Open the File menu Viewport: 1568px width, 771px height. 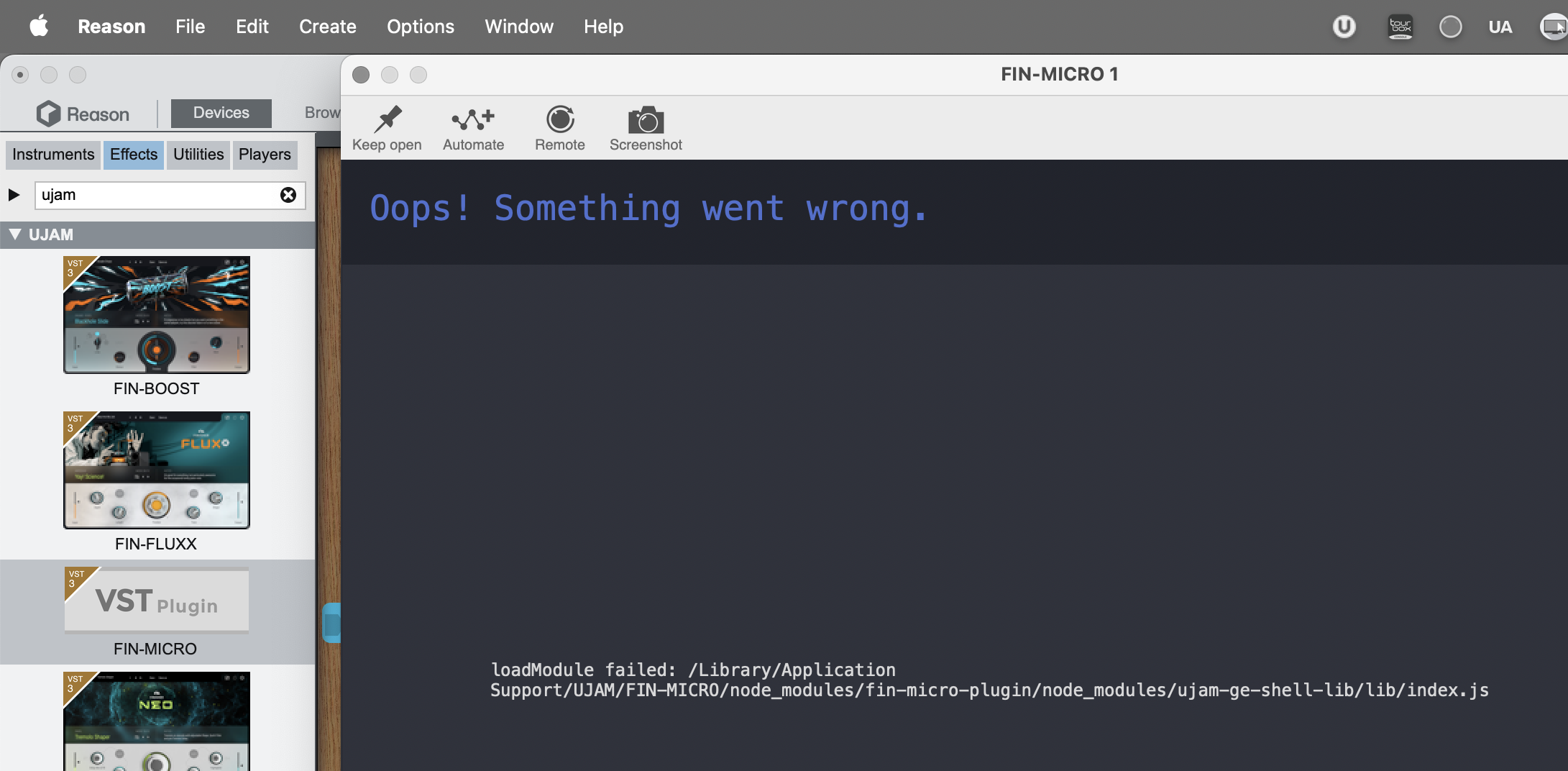[190, 27]
